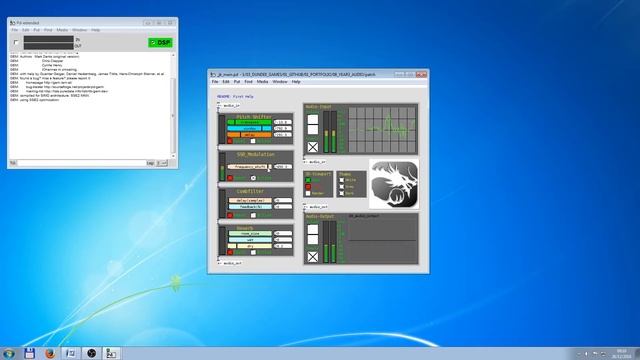Click the lower white square in Audio-Output

coord(313,239)
